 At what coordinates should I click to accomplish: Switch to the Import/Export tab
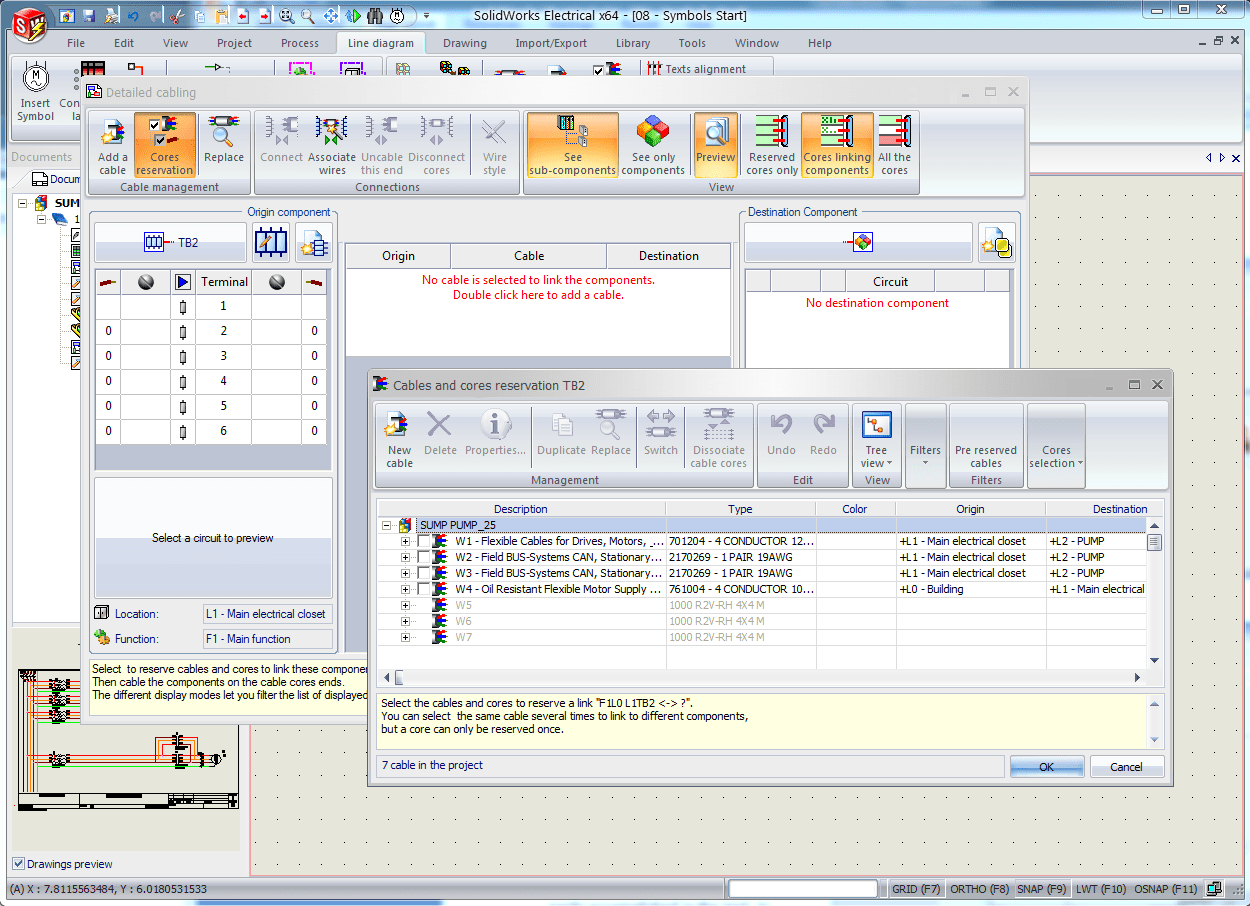click(551, 43)
